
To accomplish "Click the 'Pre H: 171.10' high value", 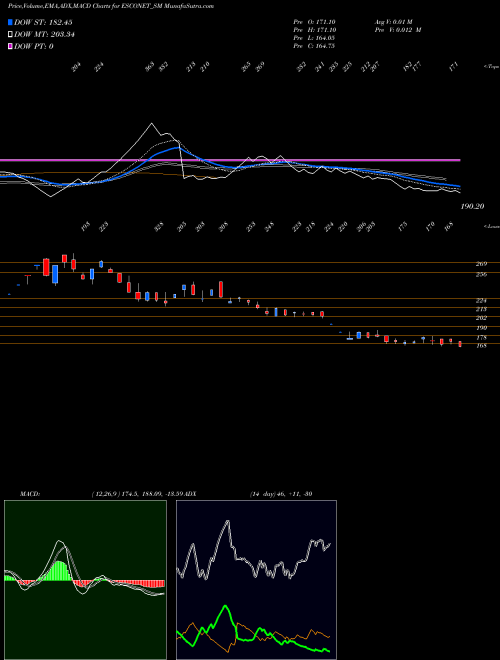I will (x=314, y=30).
